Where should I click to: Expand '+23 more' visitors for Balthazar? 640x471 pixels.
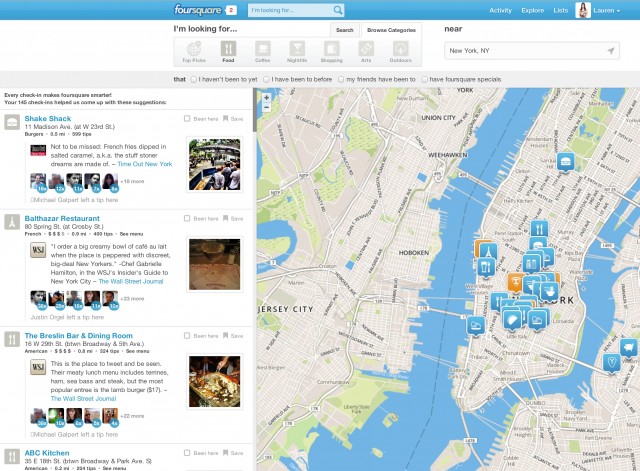coord(132,299)
